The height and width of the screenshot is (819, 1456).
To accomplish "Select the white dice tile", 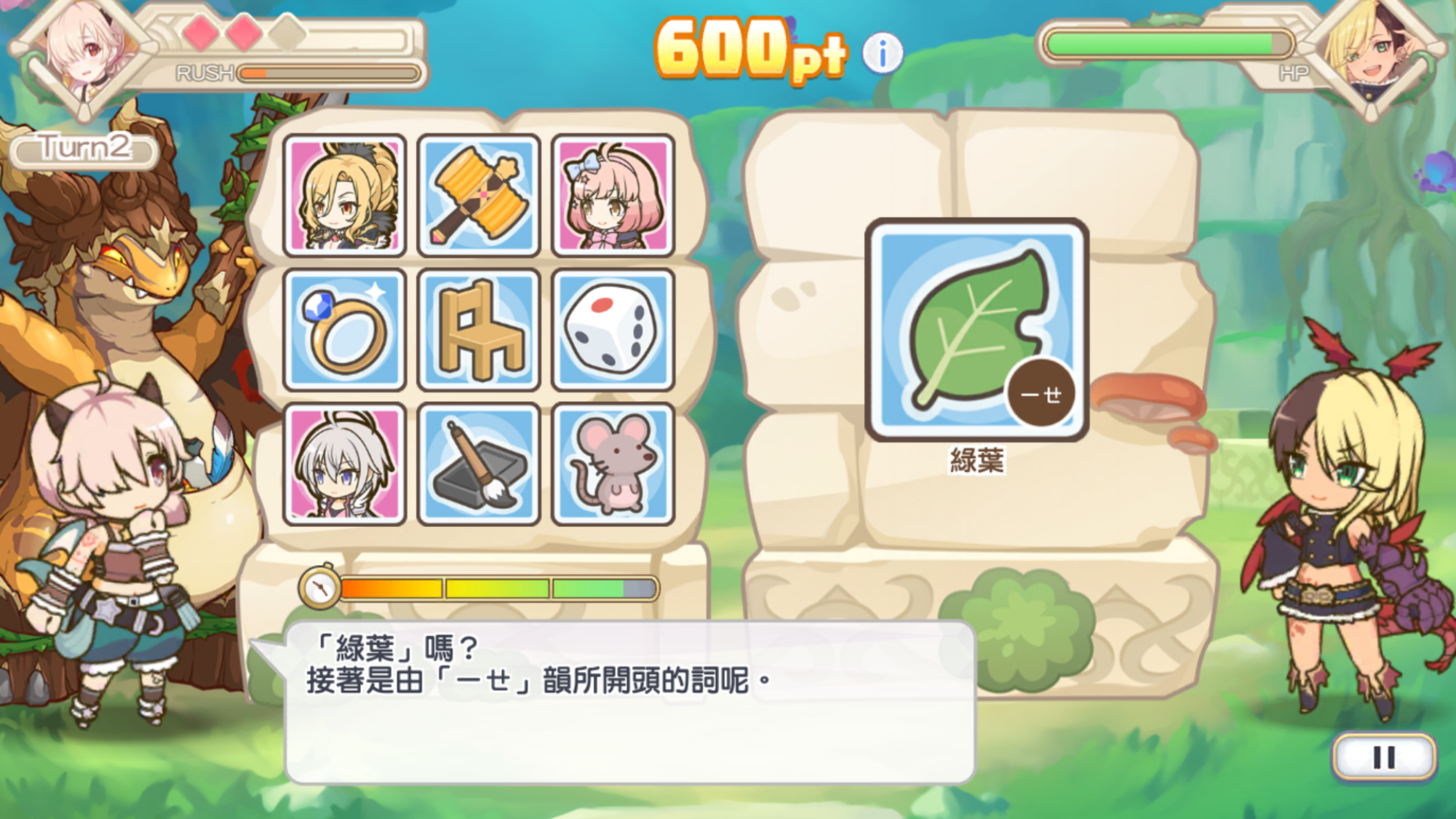I will pyautogui.click(x=613, y=330).
